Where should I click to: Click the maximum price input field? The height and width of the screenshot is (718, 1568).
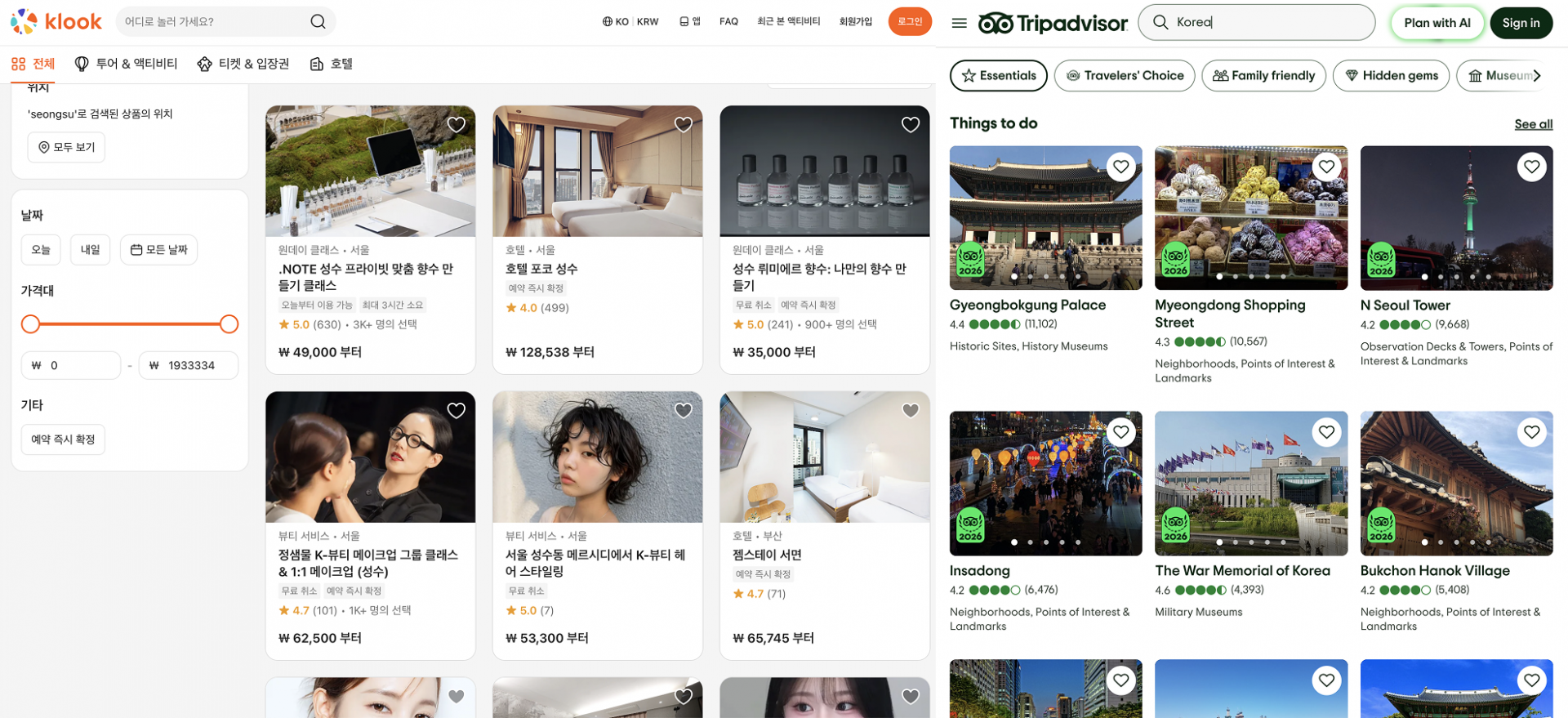click(189, 365)
